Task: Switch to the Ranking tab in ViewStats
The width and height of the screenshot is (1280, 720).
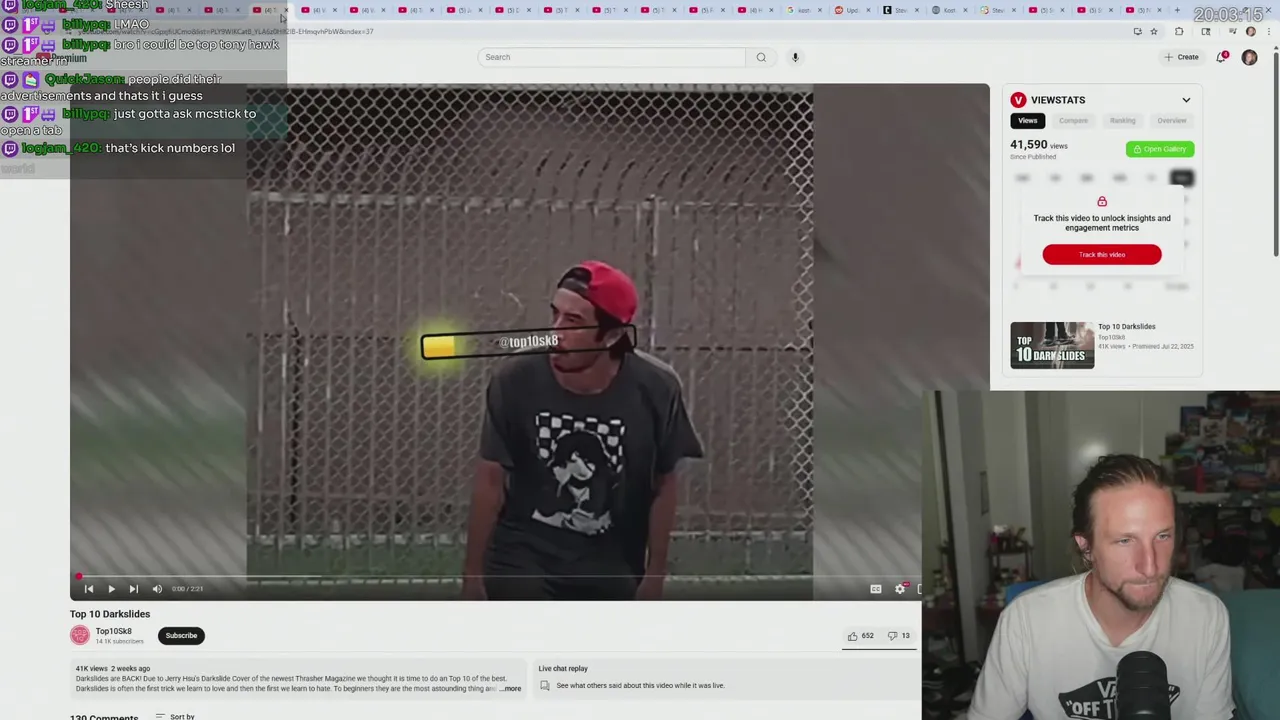Action: click(x=1122, y=121)
